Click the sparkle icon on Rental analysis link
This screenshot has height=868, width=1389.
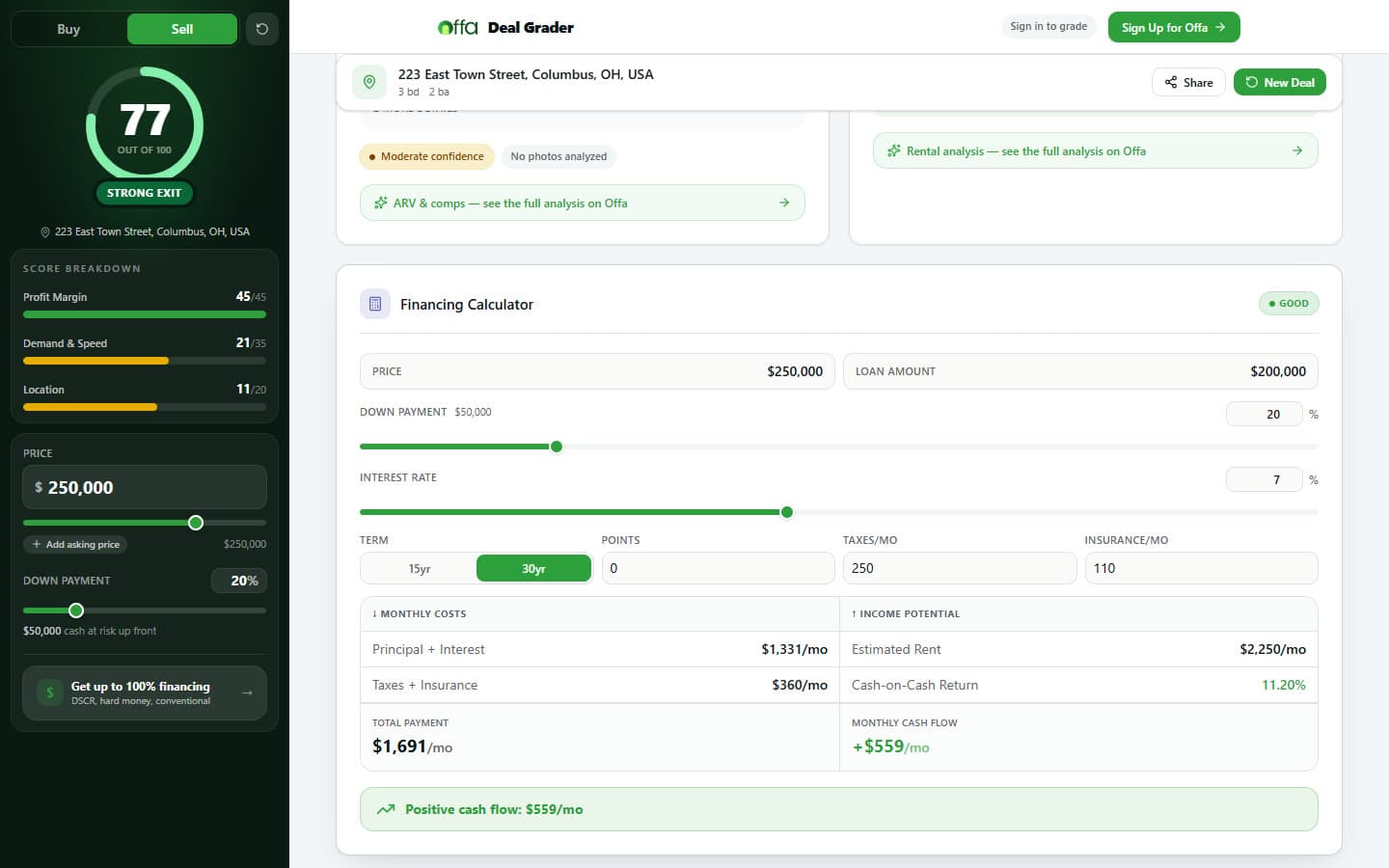pos(894,151)
